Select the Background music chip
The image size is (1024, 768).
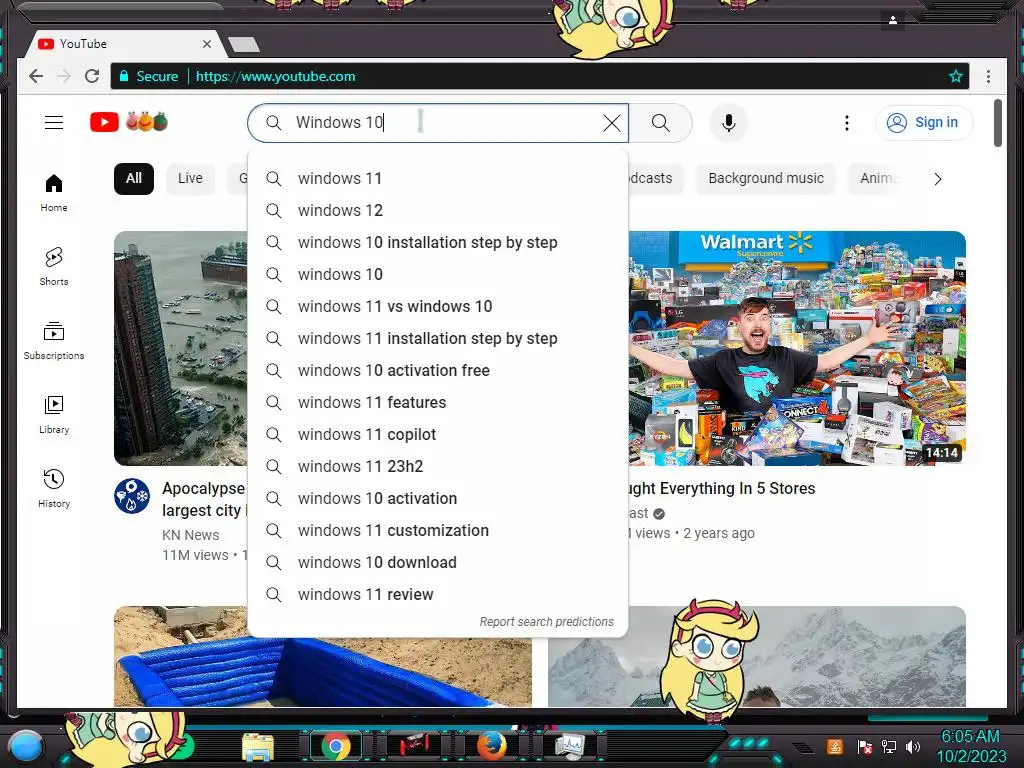point(766,178)
